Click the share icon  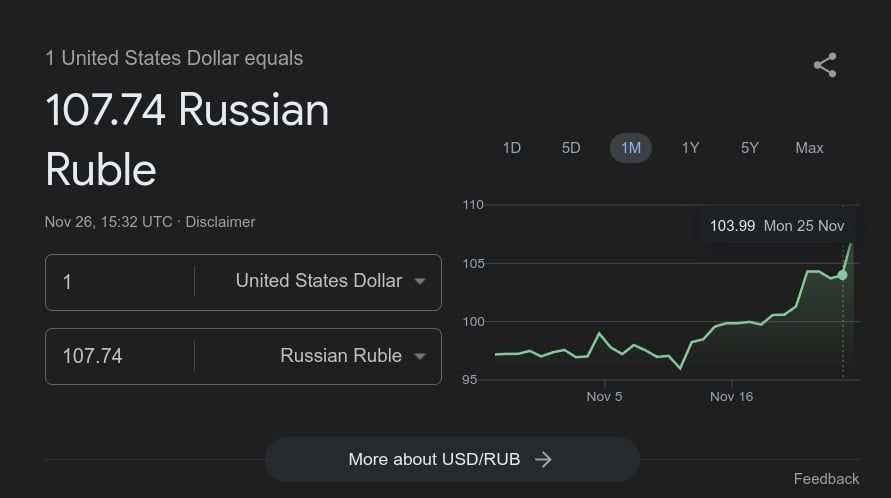825,66
